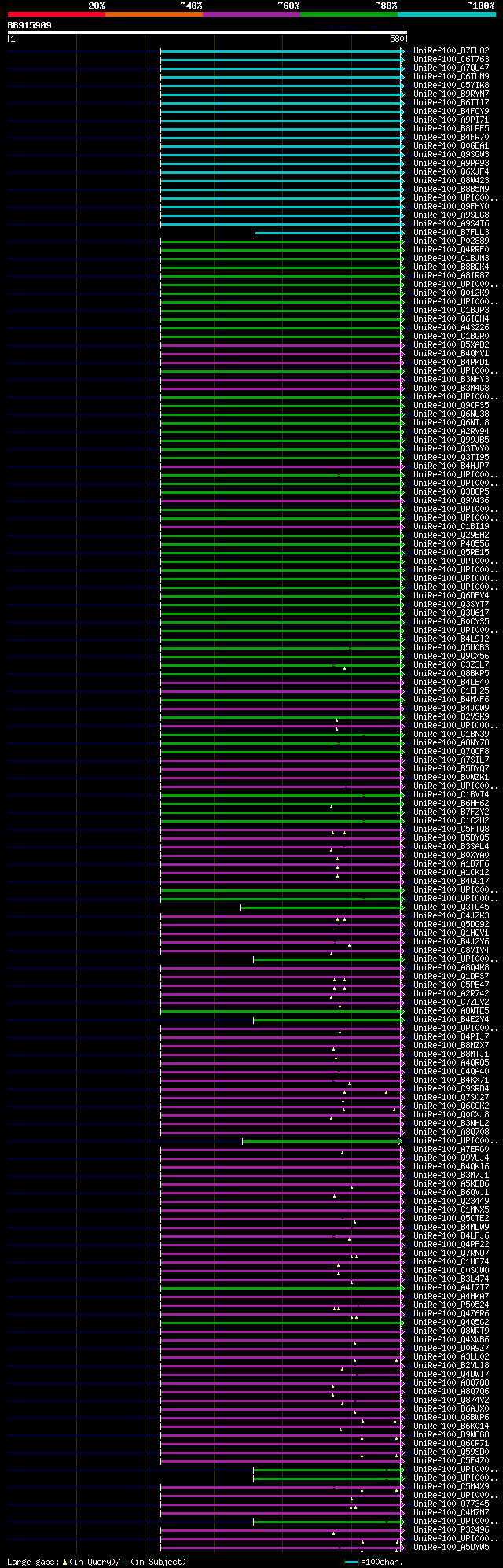Screen dimensions: 503x1568
Task: Click label UniRef100_B4QMV1
Action: pos(451,353)
